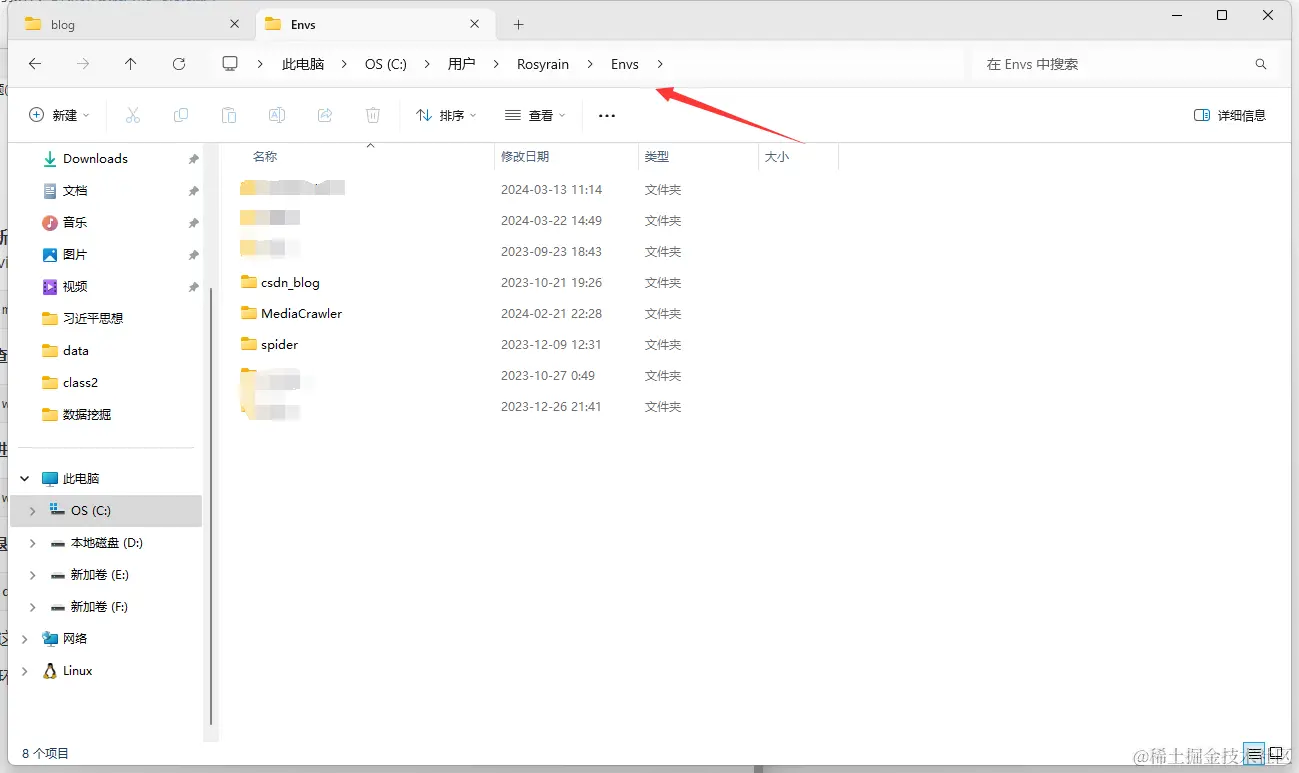Sort by 大小 column header
This screenshot has width=1299, height=773.
coord(777,156)
